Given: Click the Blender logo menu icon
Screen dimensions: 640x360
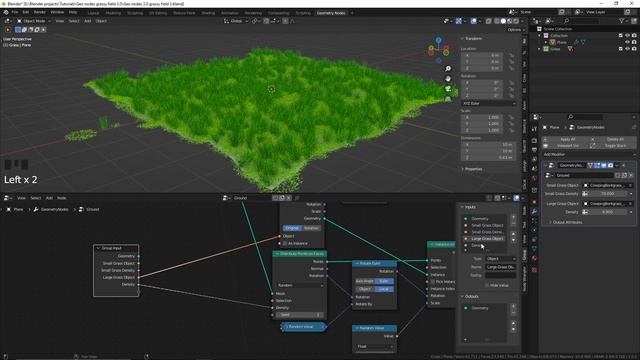Looking at the screenshot, I should pyautogui.click(x=6, y=13).
